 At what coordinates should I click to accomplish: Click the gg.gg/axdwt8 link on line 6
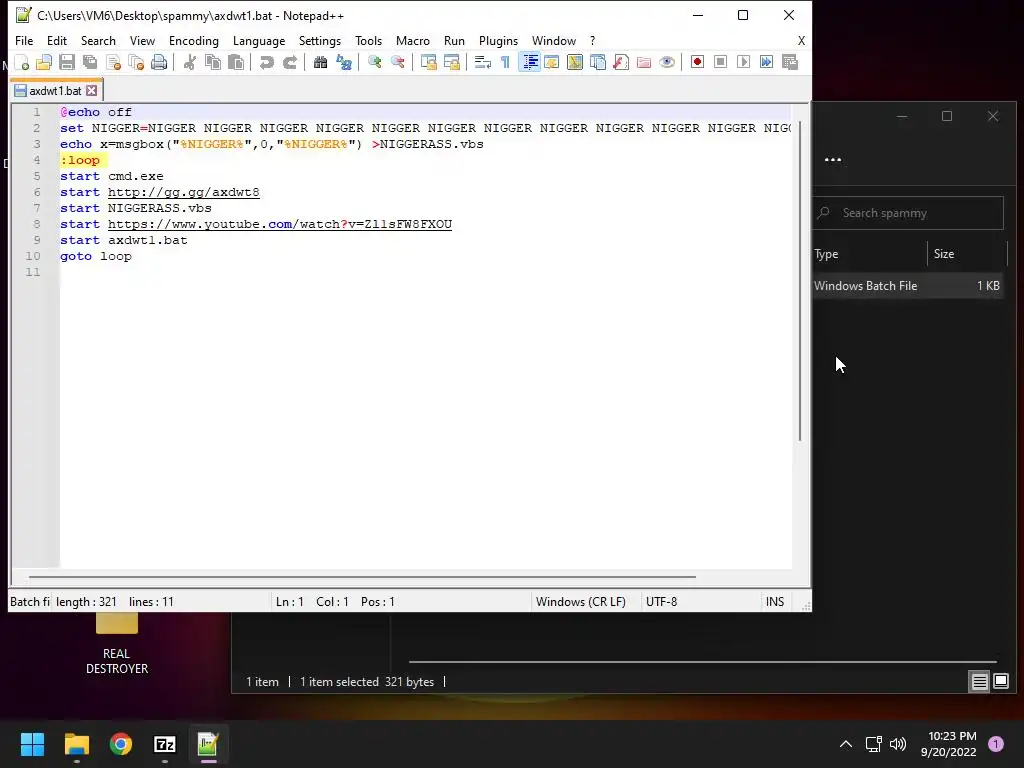184,192
